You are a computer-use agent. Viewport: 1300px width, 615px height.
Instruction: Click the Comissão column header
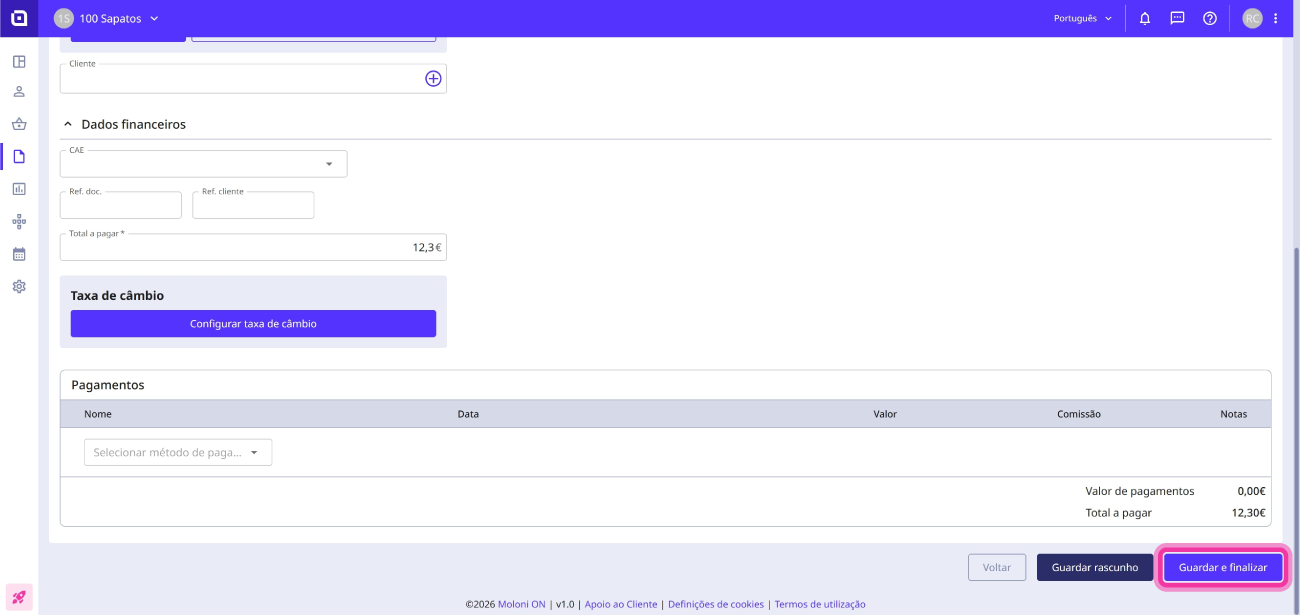point(1079,414)
